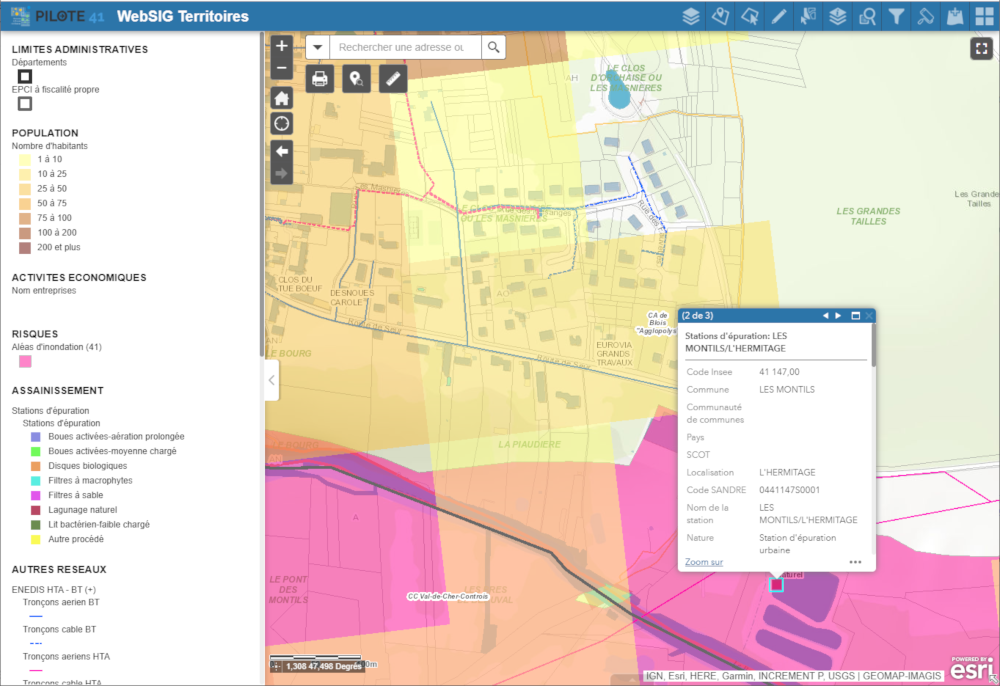Click the print map button

(320, 79)
